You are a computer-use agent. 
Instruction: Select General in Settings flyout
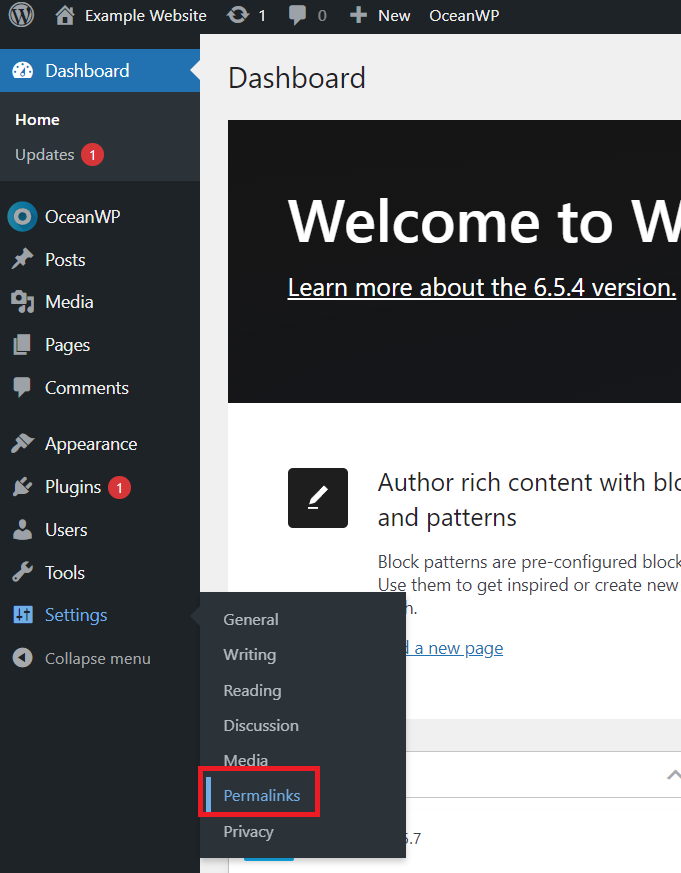251,619
